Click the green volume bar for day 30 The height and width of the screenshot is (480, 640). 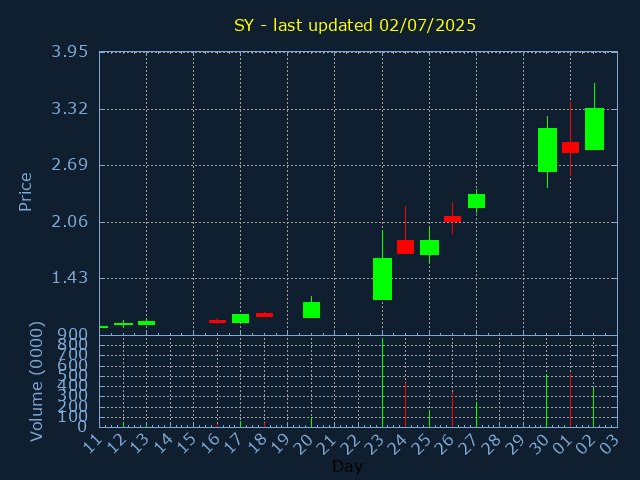click(547, 400)
